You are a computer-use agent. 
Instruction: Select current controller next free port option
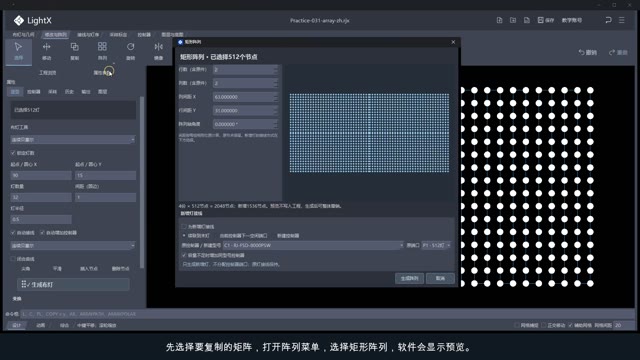coord(243,236)
